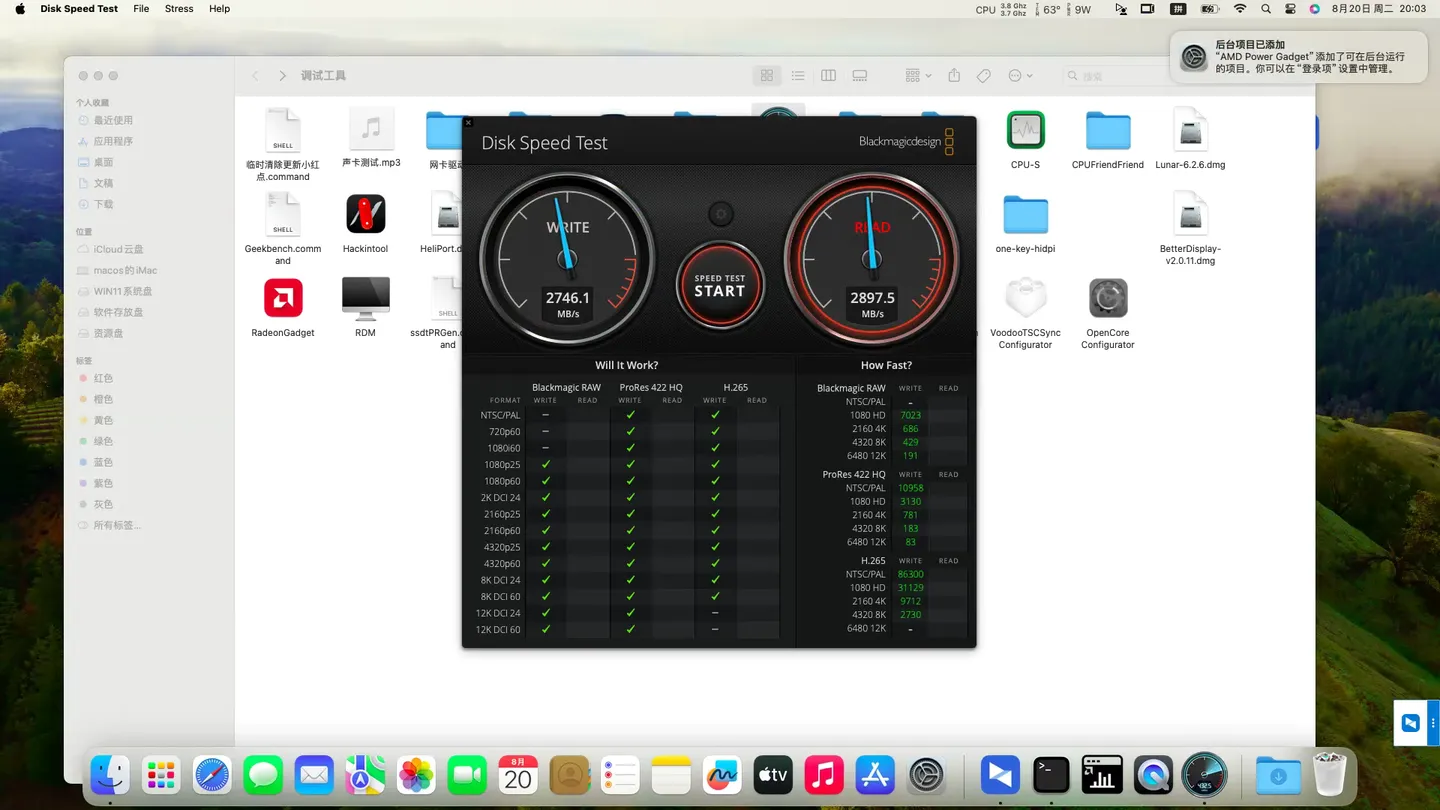Open Terminal from the Dock

(x=1051, y=775)
